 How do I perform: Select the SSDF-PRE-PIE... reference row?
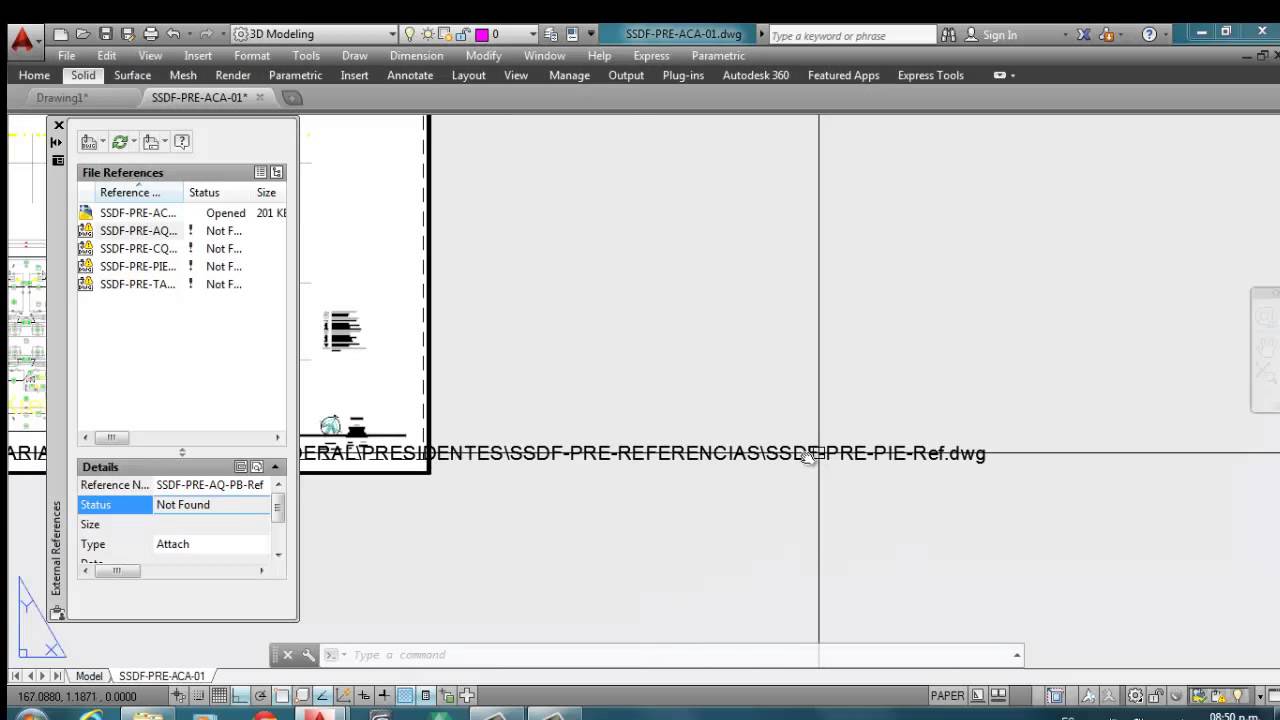[182, 267]
